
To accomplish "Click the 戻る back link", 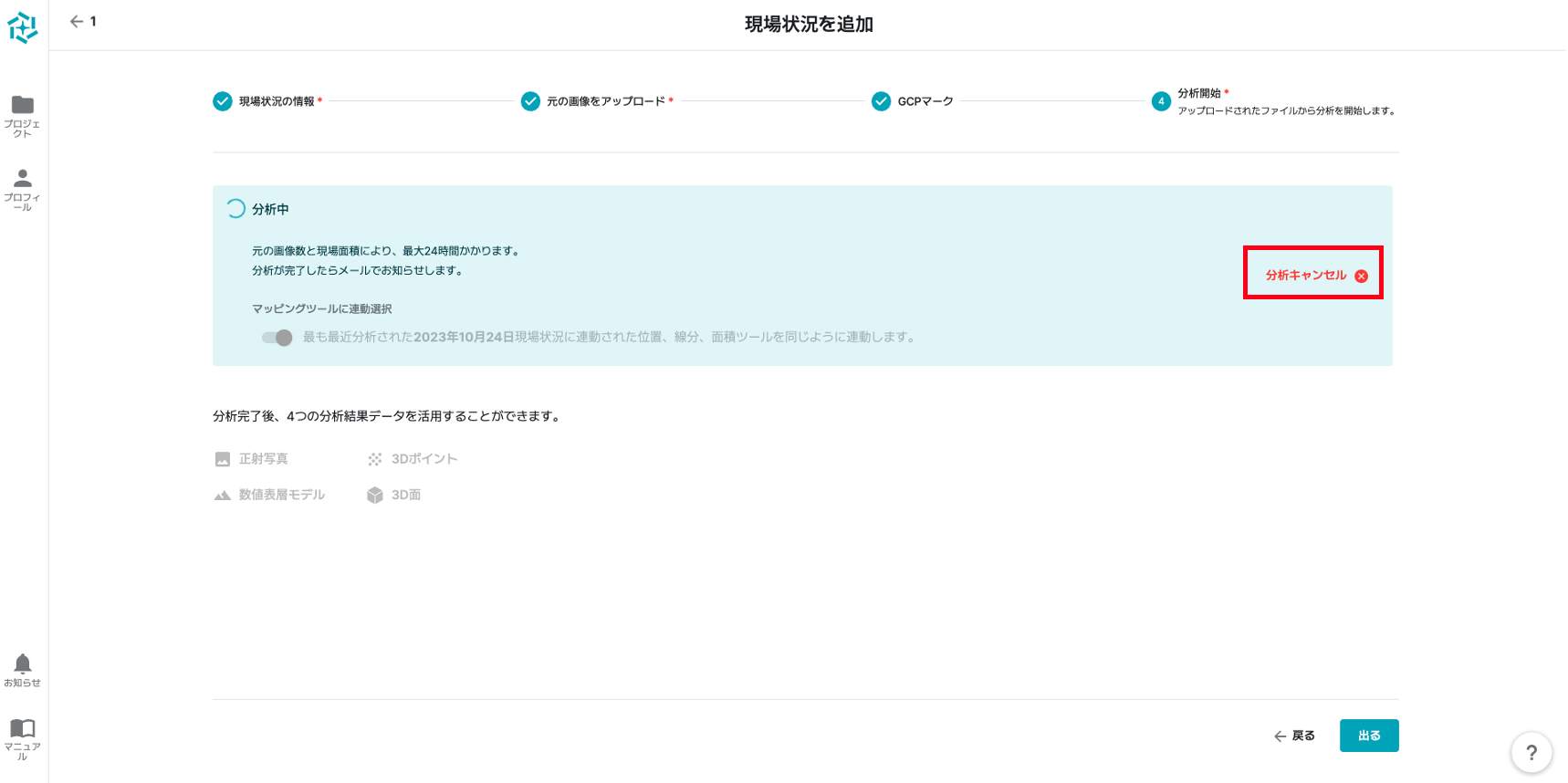I will tap(1294, 736).
